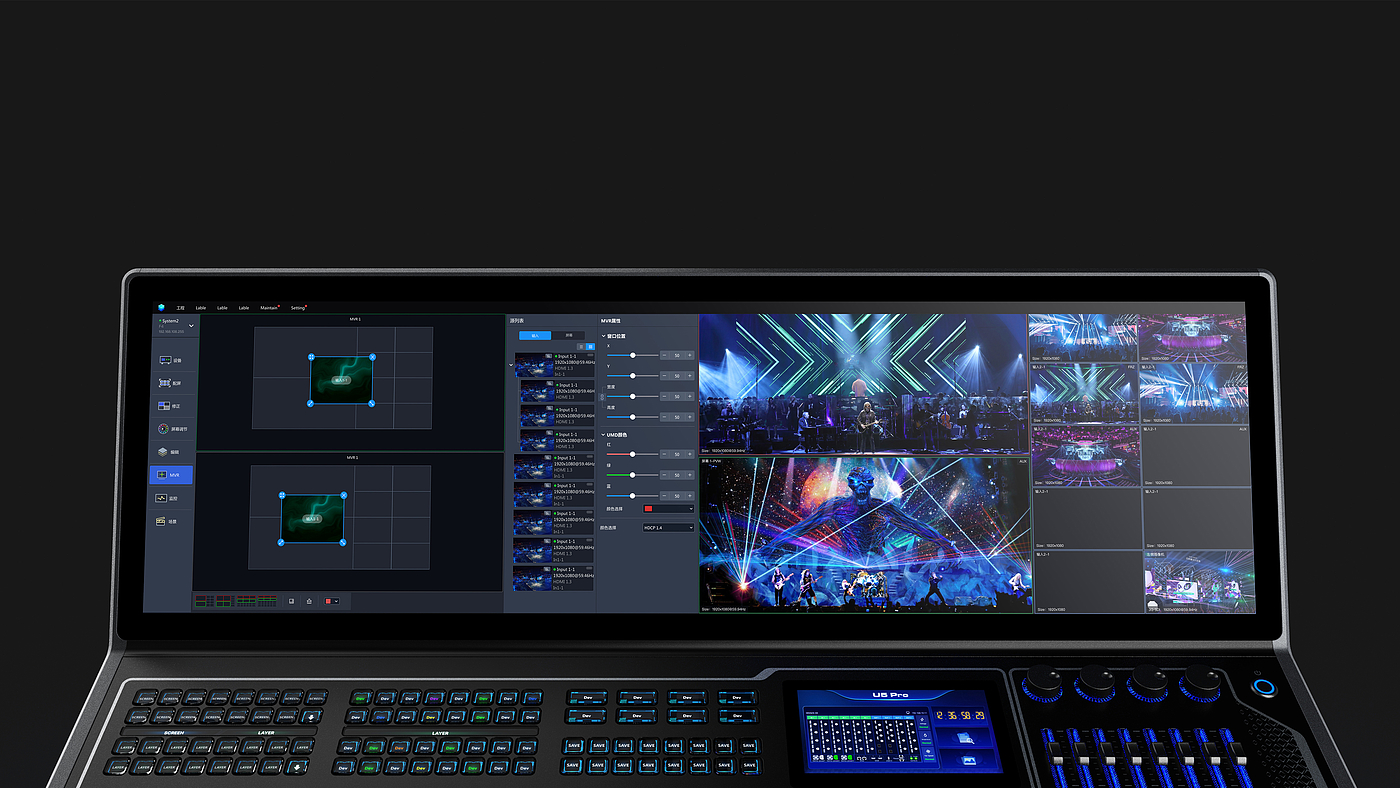Click the X position slider
The height and width of the screenshot is (788, 1400).
click(631, 355)
